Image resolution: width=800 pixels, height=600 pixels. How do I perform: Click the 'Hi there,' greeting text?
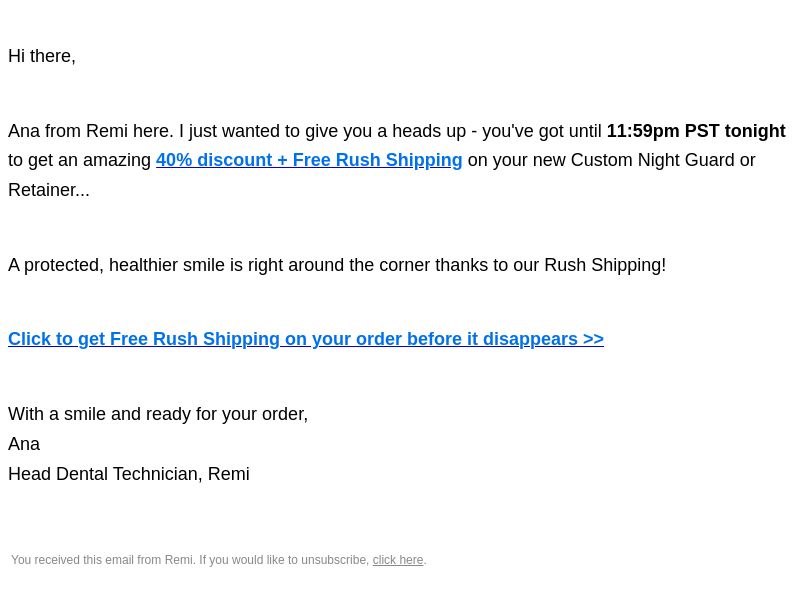click(x=42, y=56)
